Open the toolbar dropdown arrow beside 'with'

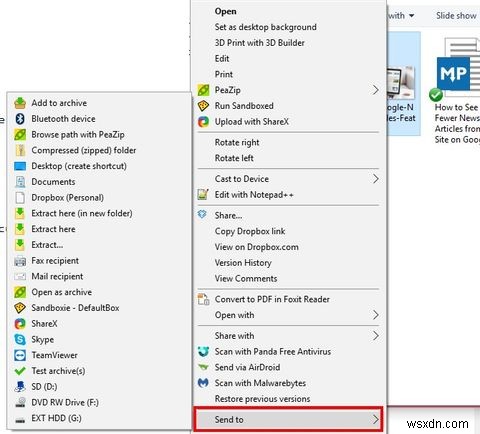(x=412, y=16)
